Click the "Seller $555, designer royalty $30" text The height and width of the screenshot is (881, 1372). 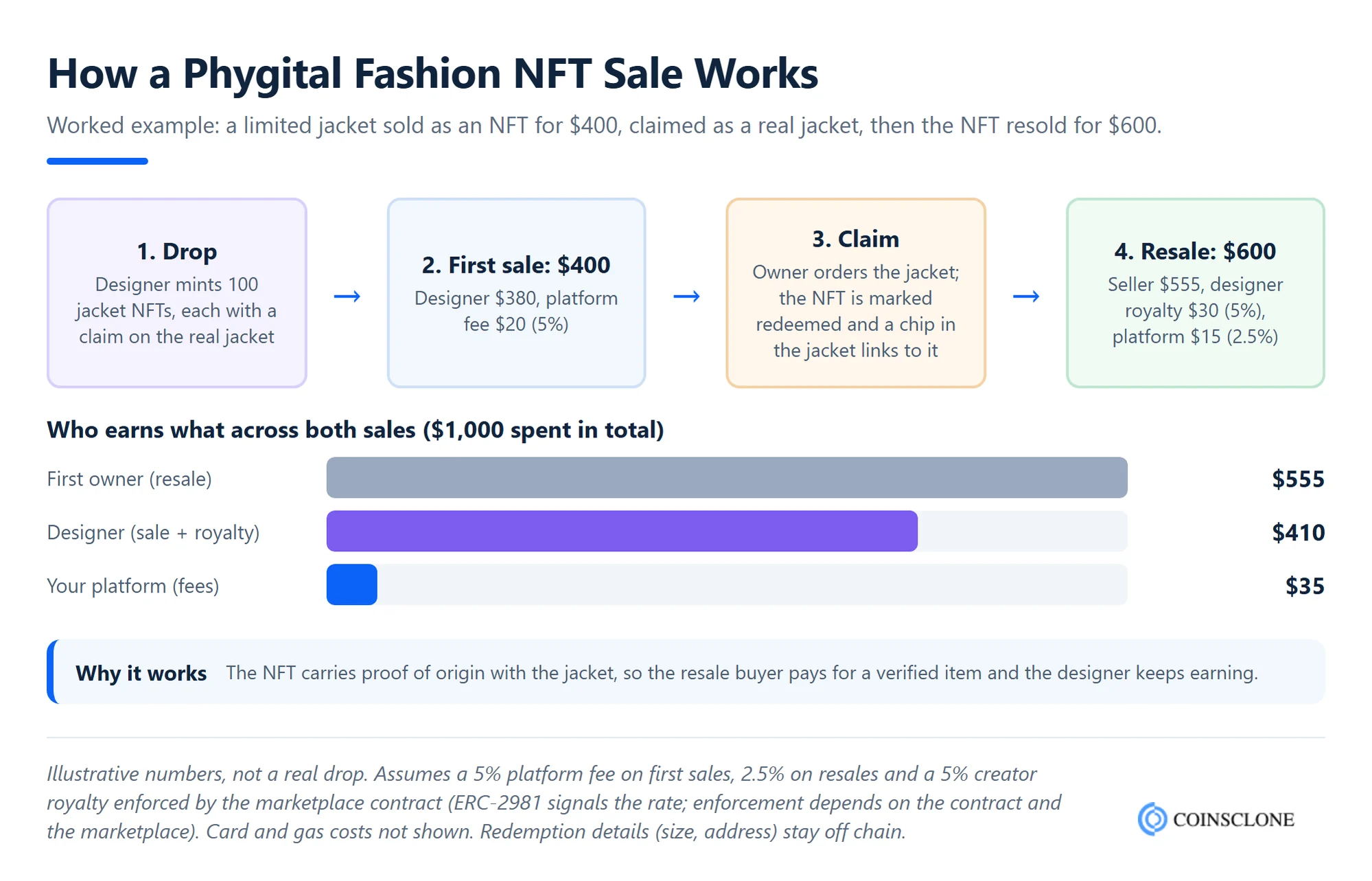(1195, 310)
